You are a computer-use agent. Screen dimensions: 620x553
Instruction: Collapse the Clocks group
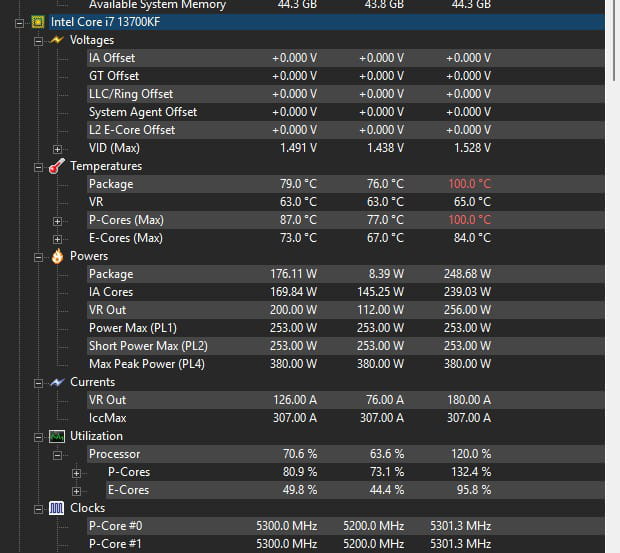(x=38, y=509)
